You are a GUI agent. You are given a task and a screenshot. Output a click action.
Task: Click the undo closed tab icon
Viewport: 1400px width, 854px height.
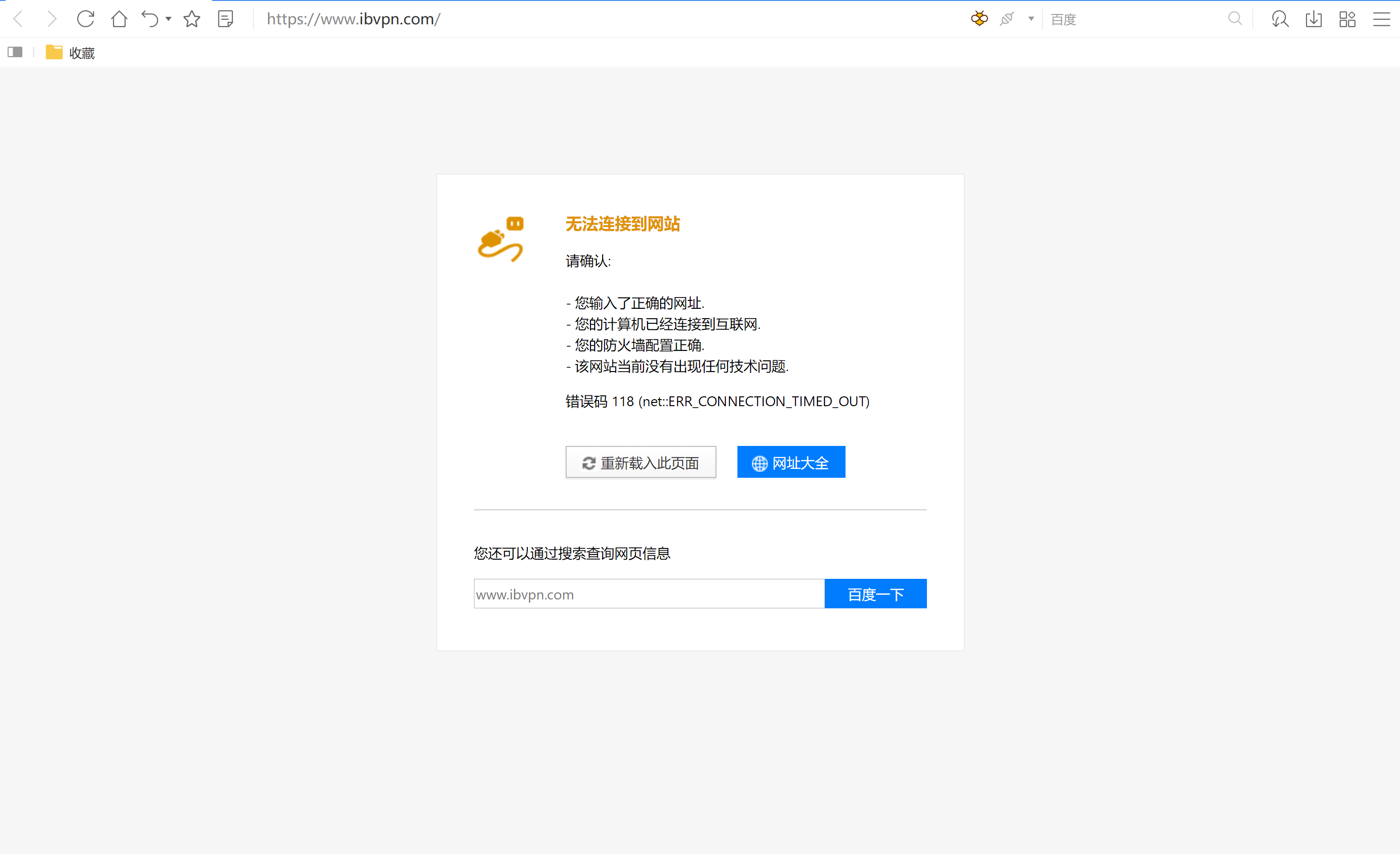(150, 19)
